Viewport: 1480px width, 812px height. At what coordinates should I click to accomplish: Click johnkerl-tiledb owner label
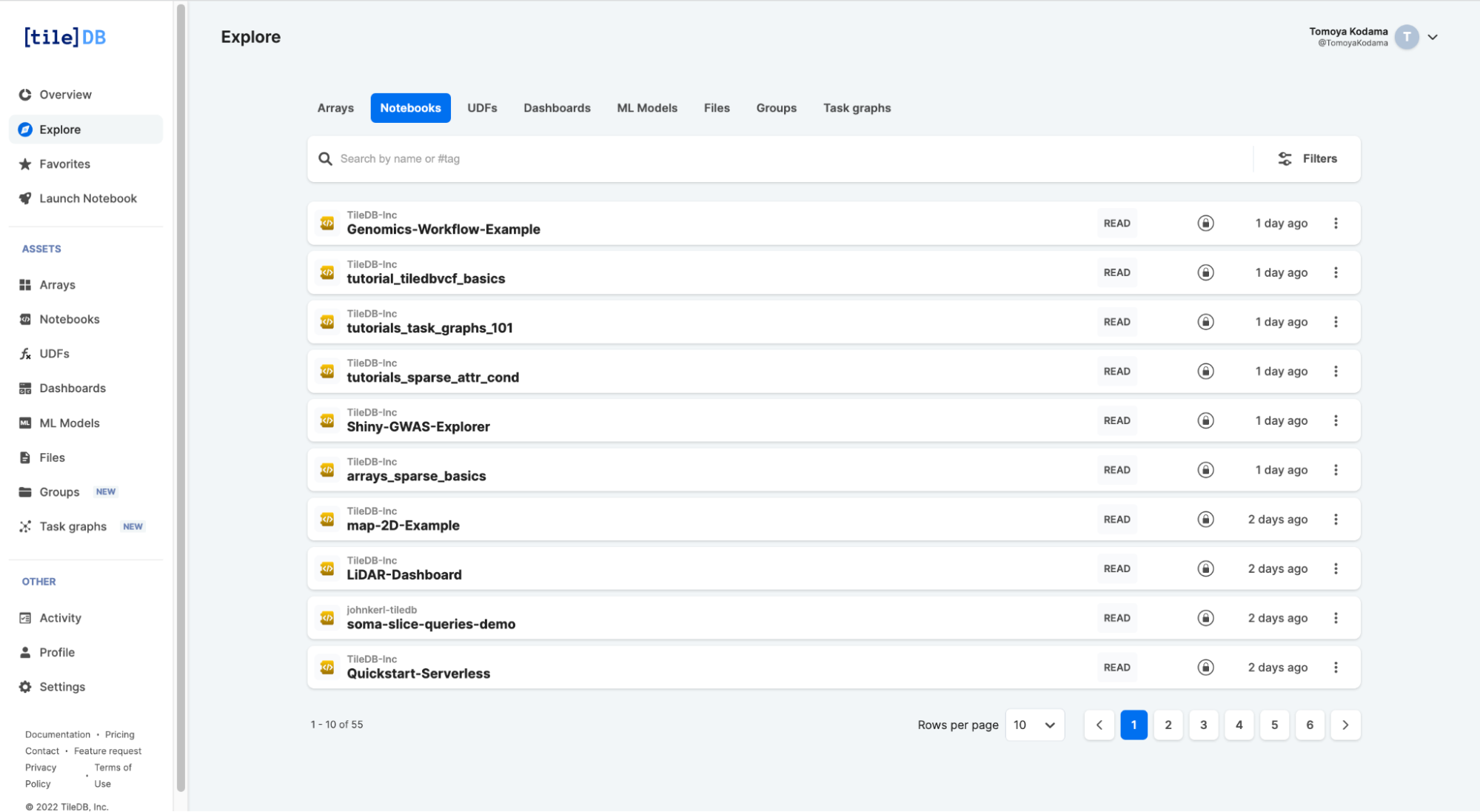click(382, 610)
